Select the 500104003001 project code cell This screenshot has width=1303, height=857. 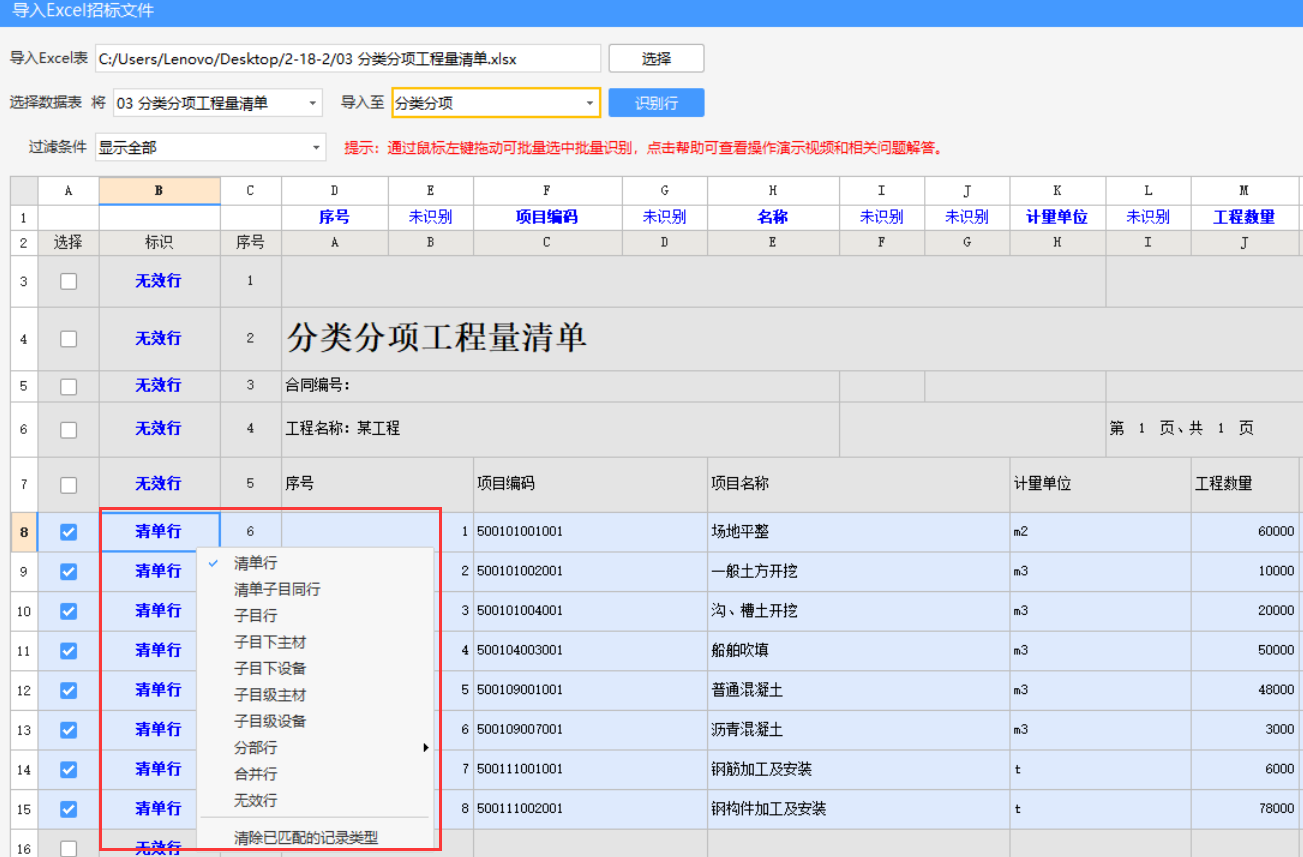[x=520, y=650]
